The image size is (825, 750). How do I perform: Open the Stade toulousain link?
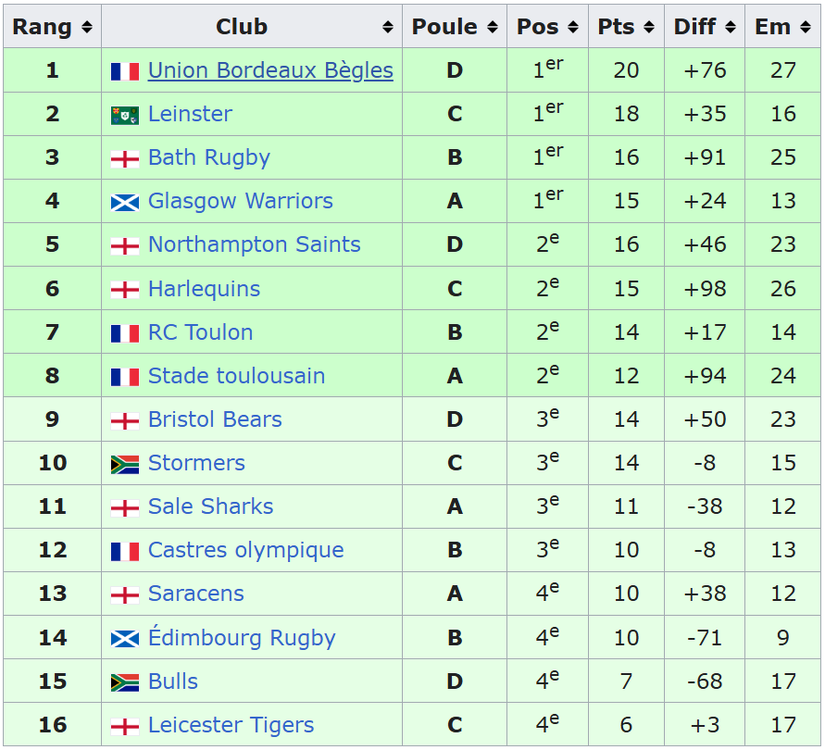click(x=236, y=376)
